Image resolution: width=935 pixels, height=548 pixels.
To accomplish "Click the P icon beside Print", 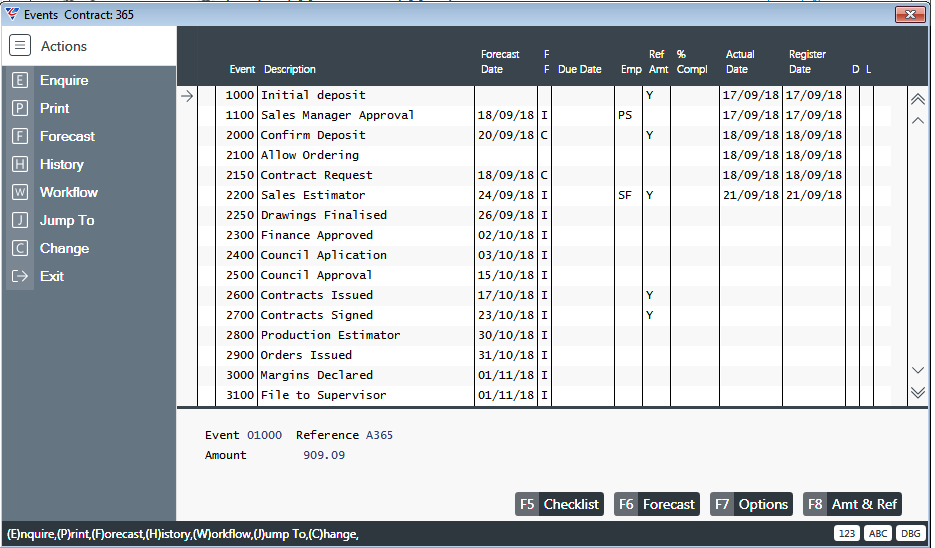I will coord(20,108).
